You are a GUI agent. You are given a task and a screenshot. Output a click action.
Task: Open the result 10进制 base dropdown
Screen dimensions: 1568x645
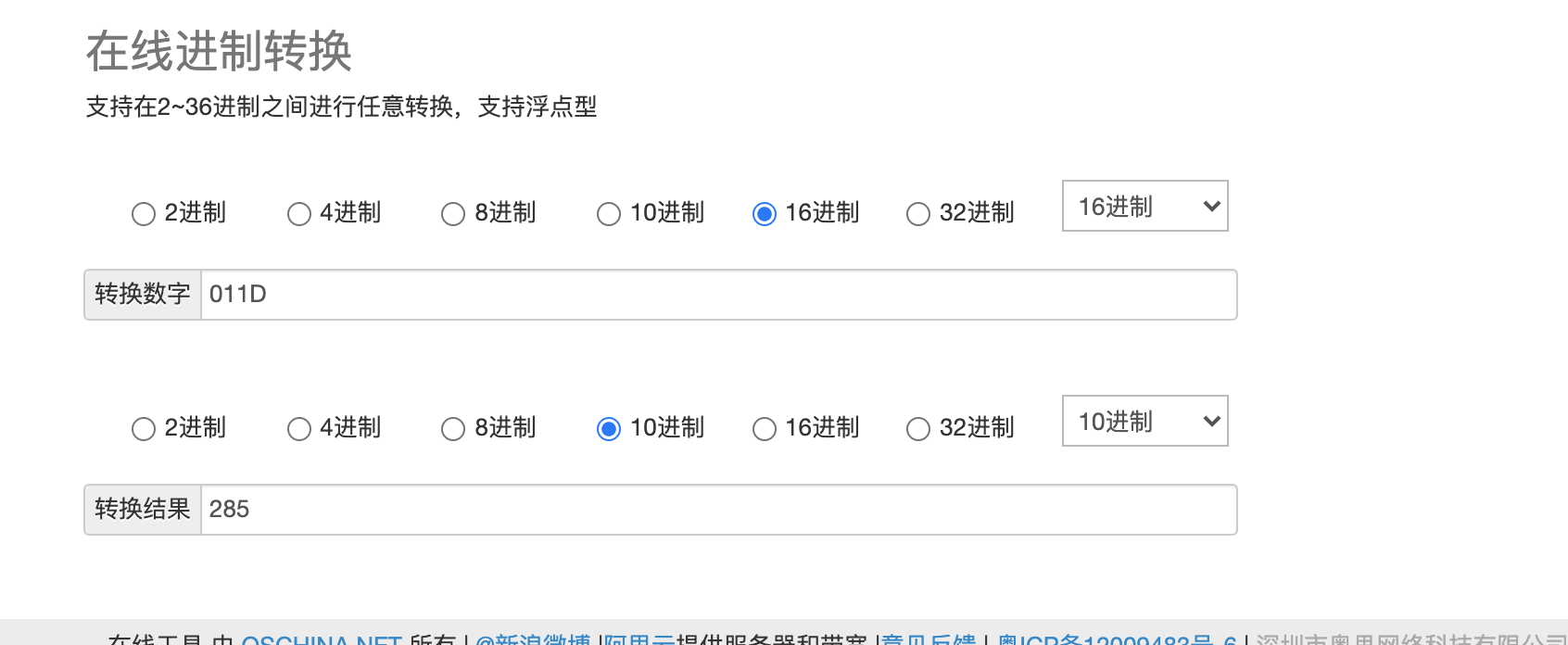(1145, 421)
